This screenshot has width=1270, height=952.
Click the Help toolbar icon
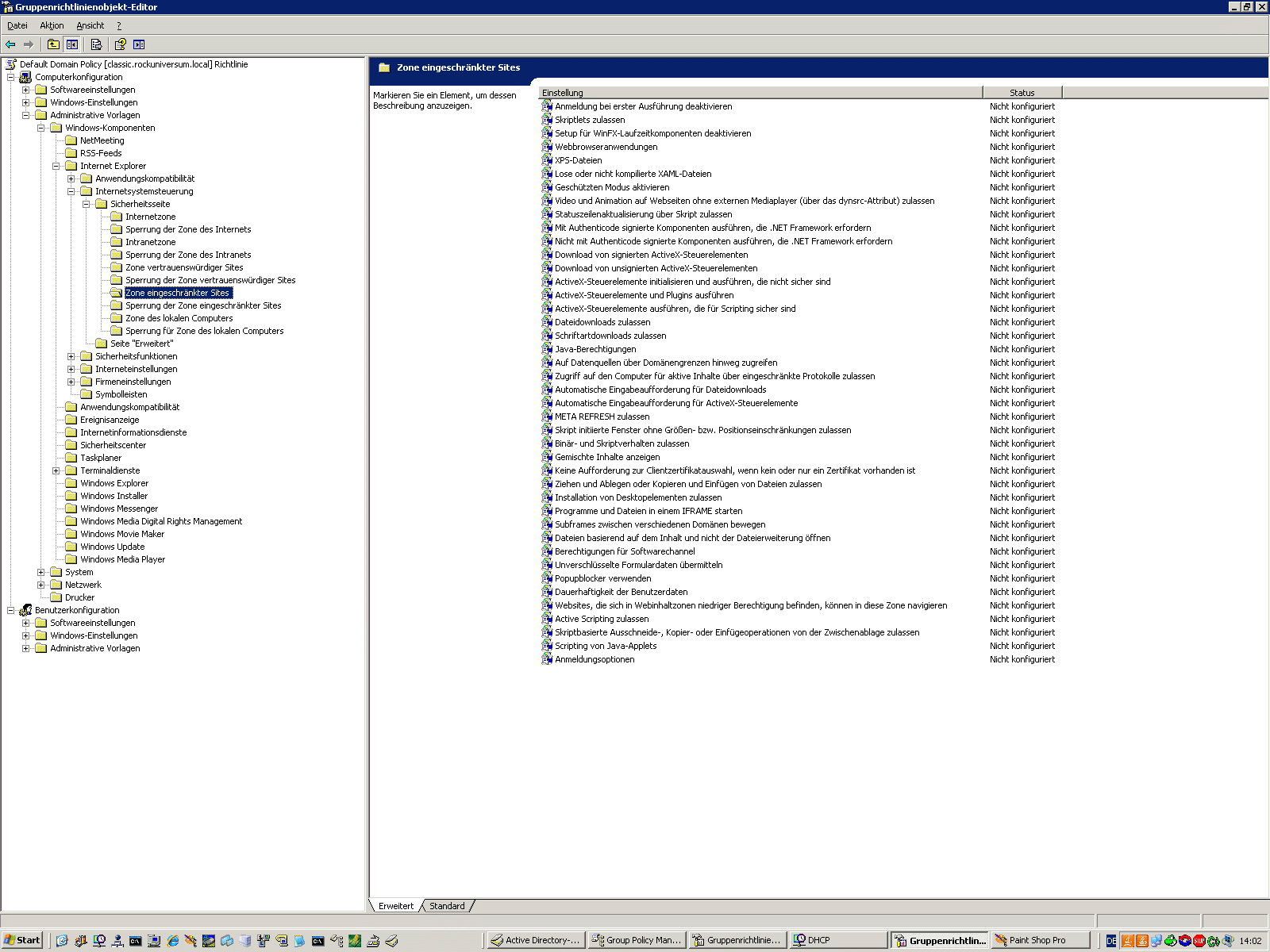120,44
